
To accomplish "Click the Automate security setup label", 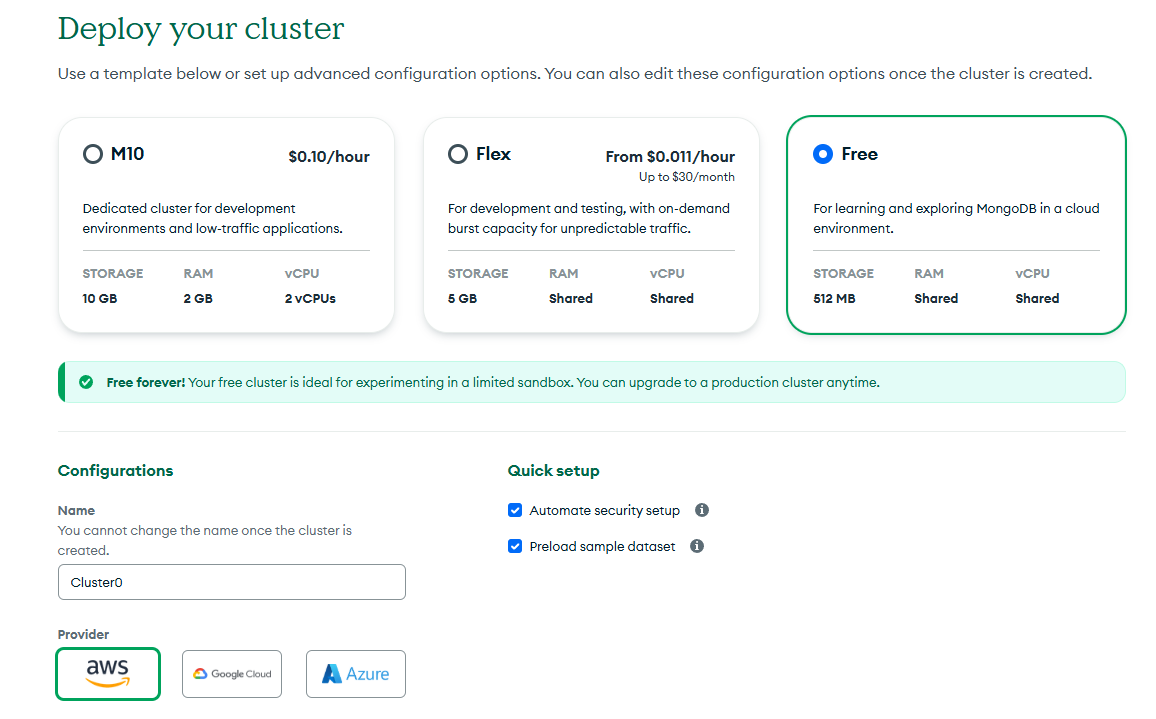I will 605,510.
